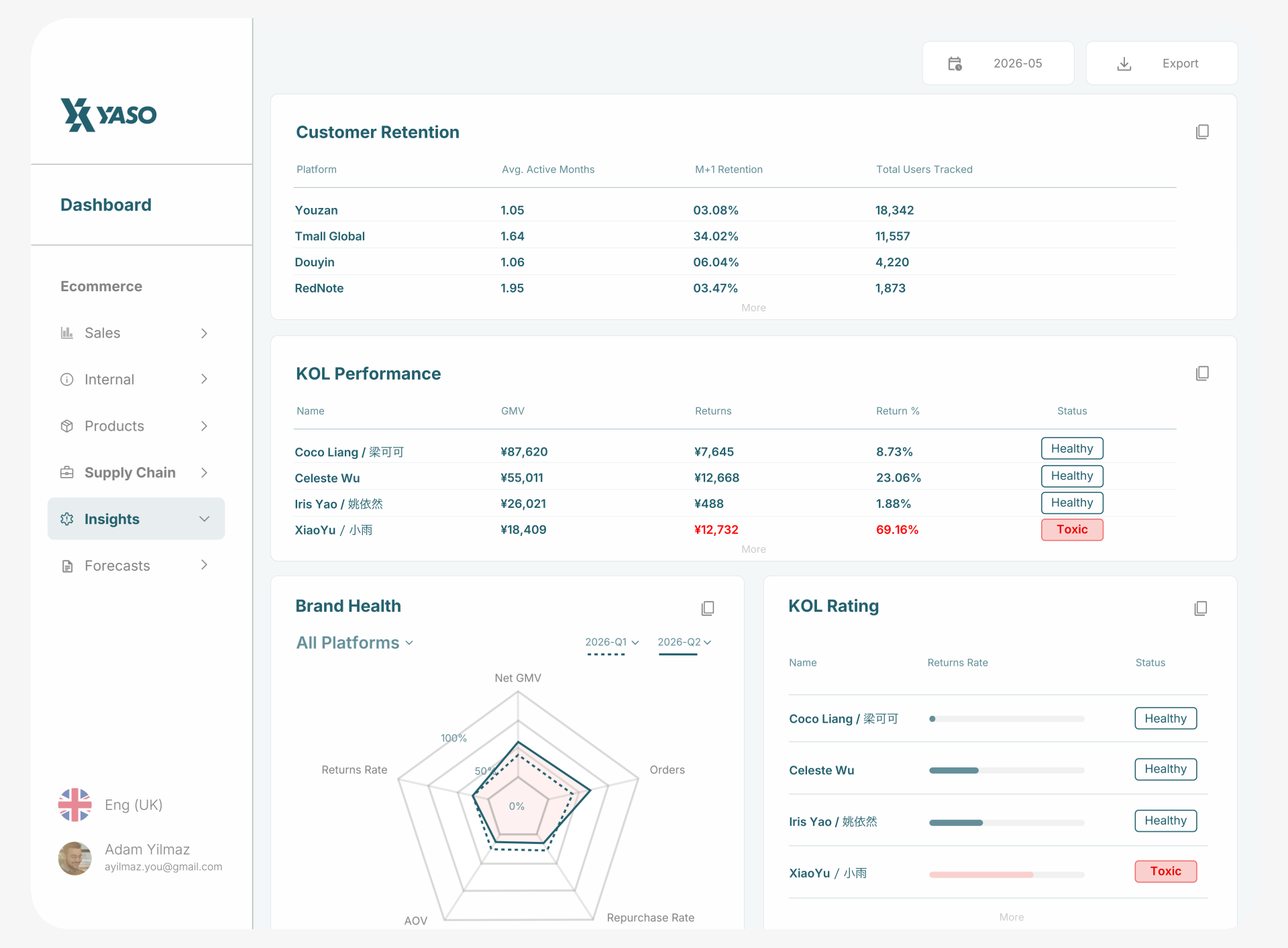This screenshot has width=1288, height=948.
Task: Click the UK flag language icon
Action: [74, 804]
